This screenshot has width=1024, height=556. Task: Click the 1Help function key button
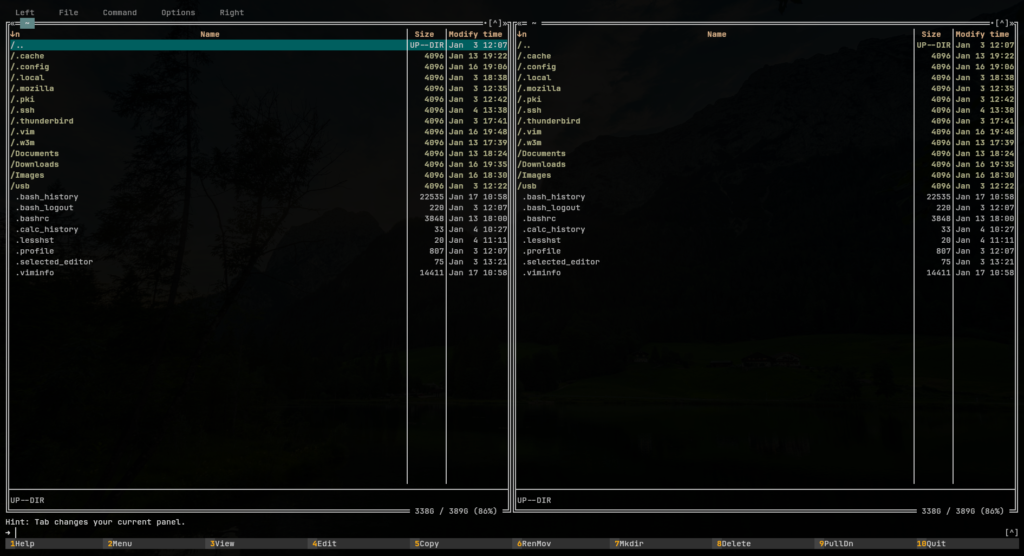point(54,544)
